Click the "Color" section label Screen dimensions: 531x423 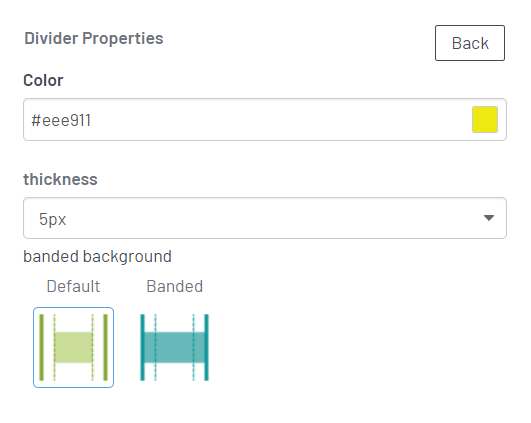(x=43, y=80)
